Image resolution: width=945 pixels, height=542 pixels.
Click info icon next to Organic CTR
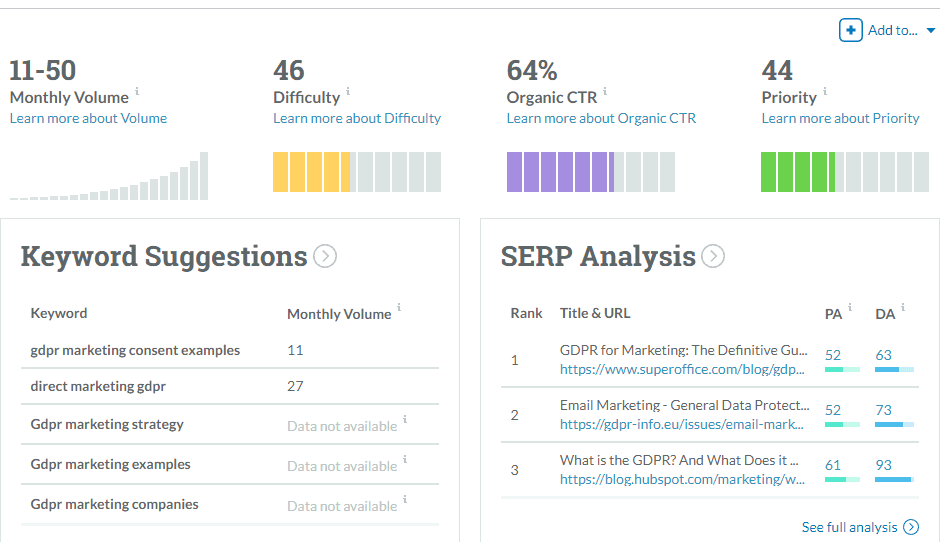pyautogui.click(x=605, y=91)
